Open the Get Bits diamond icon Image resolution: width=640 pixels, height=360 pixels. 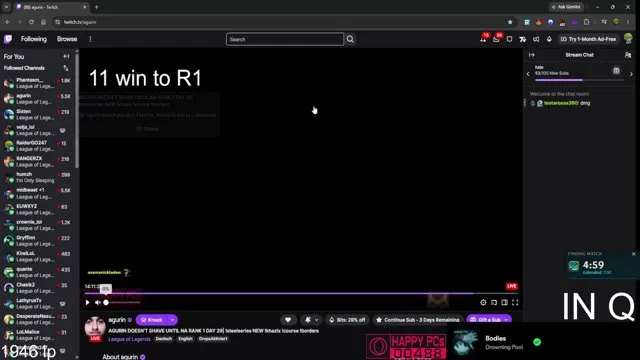pyautogui.click(x=549, y=39)
